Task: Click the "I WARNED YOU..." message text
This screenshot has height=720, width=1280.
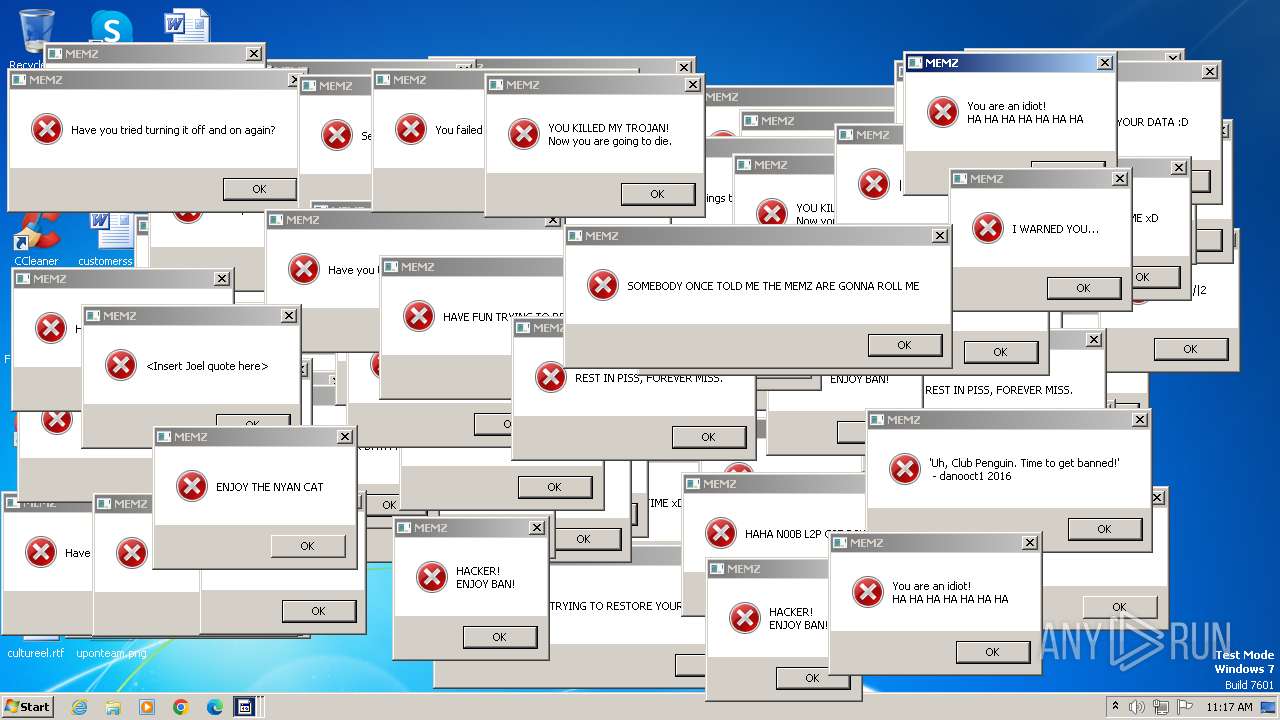Action: click(x=1055, y=229)
